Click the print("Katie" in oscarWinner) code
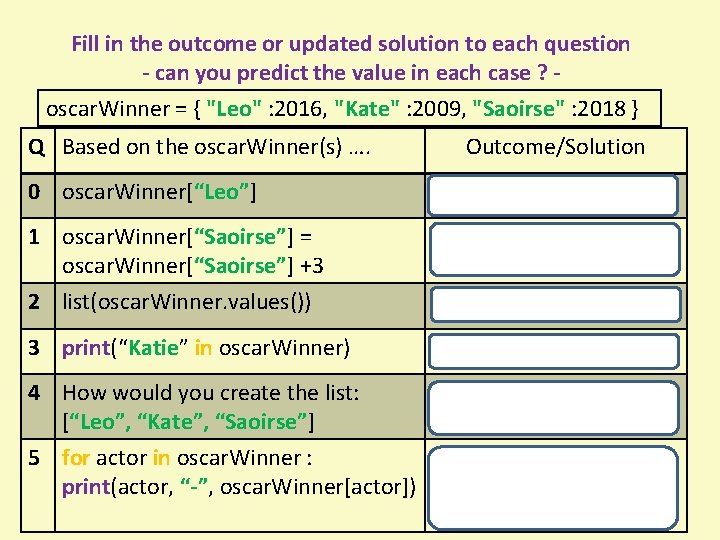This screenshot has width=720, height=540. coord(206,348)
